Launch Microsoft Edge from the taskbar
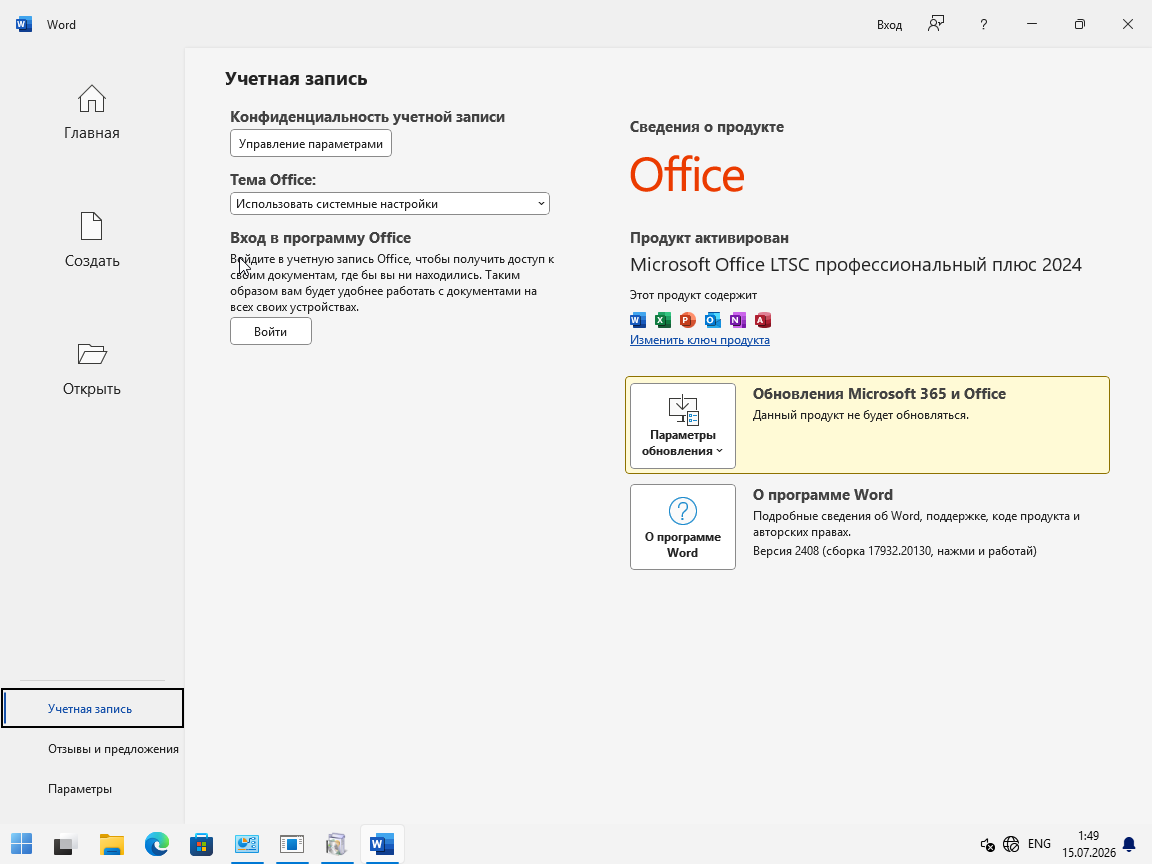Screen dimensions: 1152x864 coord(156,844)
